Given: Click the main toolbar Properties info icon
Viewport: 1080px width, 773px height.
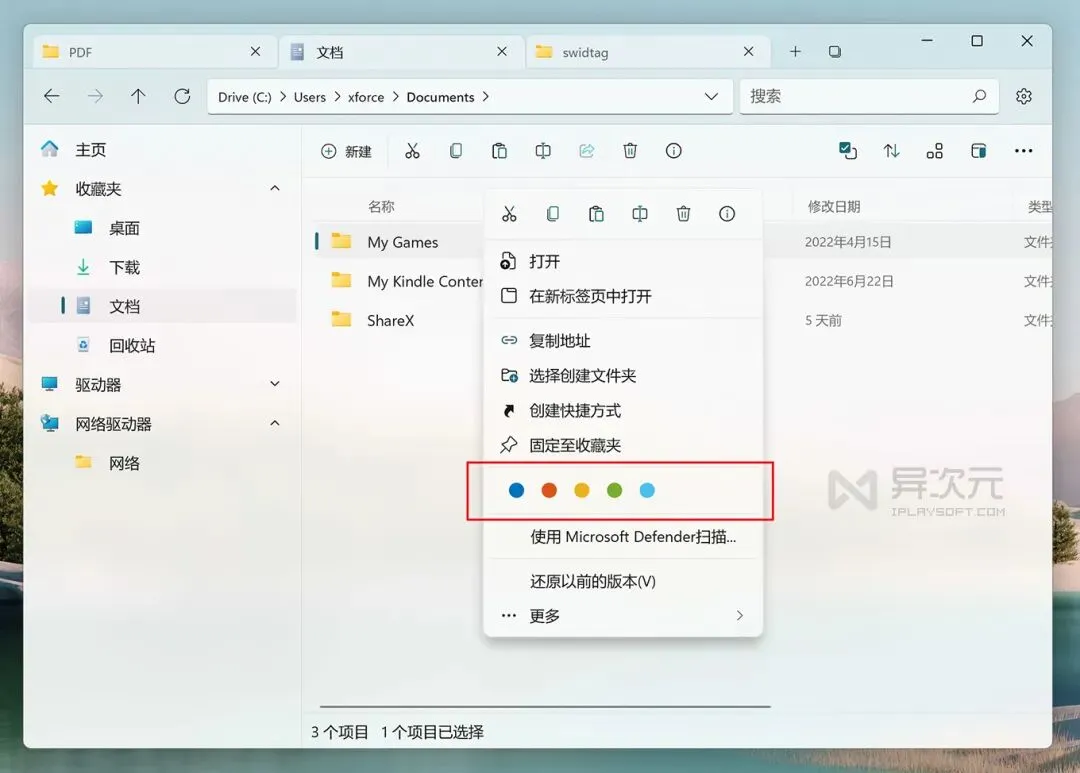Looking at the screenshot, I should pos(674,151).
